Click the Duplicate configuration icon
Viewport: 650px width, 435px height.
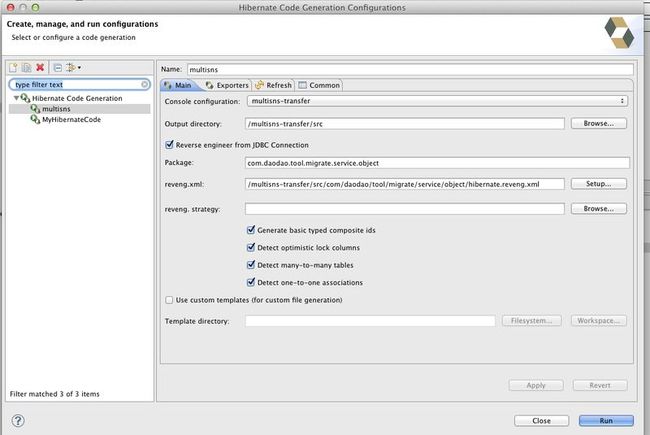click(27, 68)
